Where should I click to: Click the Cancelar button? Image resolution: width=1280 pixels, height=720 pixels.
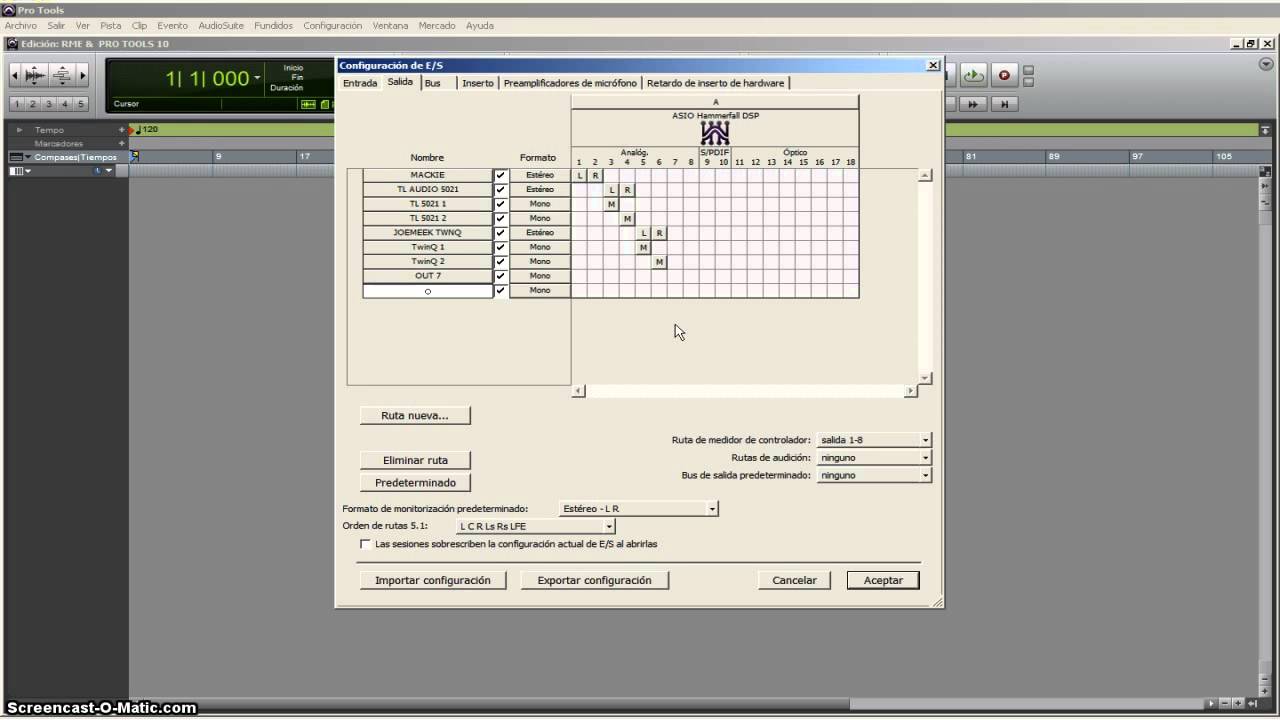[x=795, y=580]
